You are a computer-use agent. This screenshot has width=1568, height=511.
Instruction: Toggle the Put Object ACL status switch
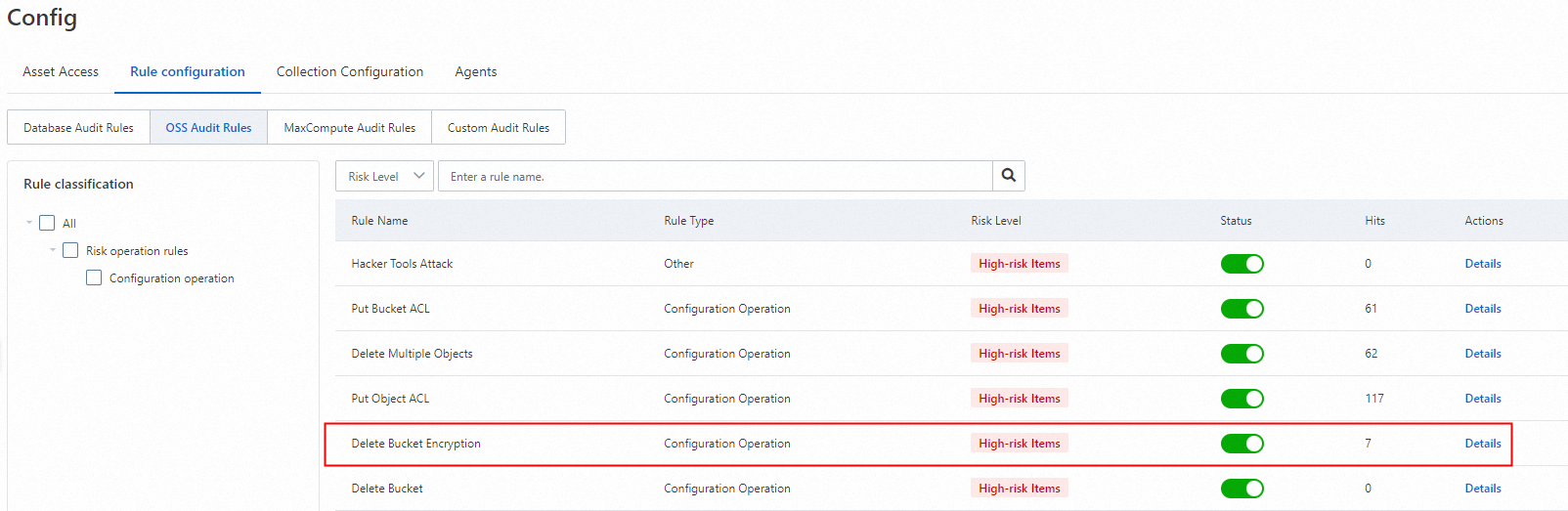click(1241, 399)
